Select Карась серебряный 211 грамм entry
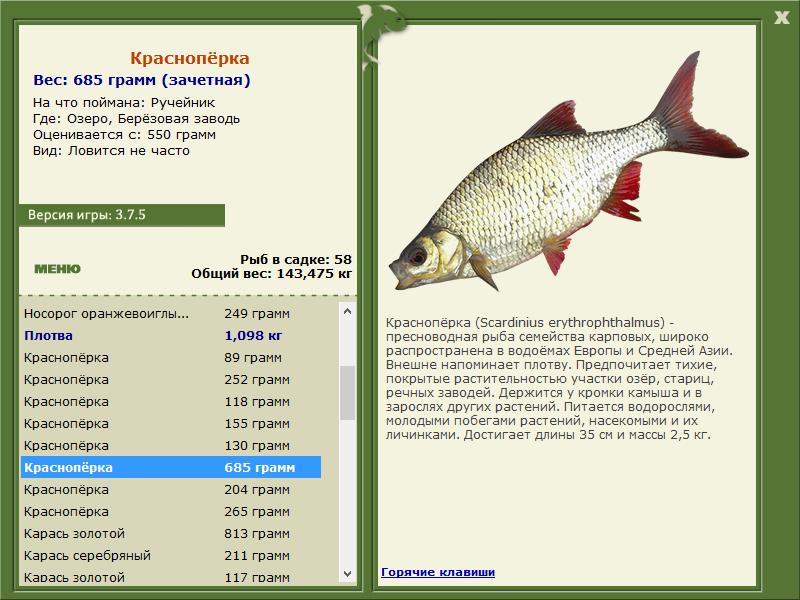This screenshot has height=600, width=800. (171, 555)
